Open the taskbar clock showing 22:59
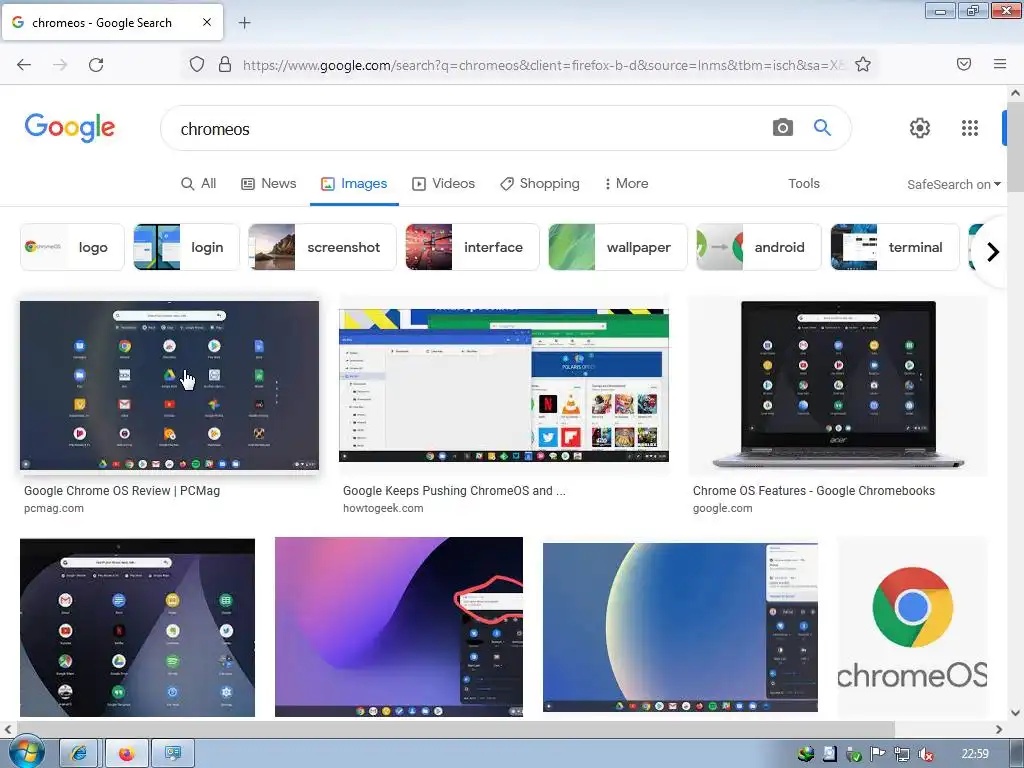The width and height of the screenshot is (1024, 768). 975,754
